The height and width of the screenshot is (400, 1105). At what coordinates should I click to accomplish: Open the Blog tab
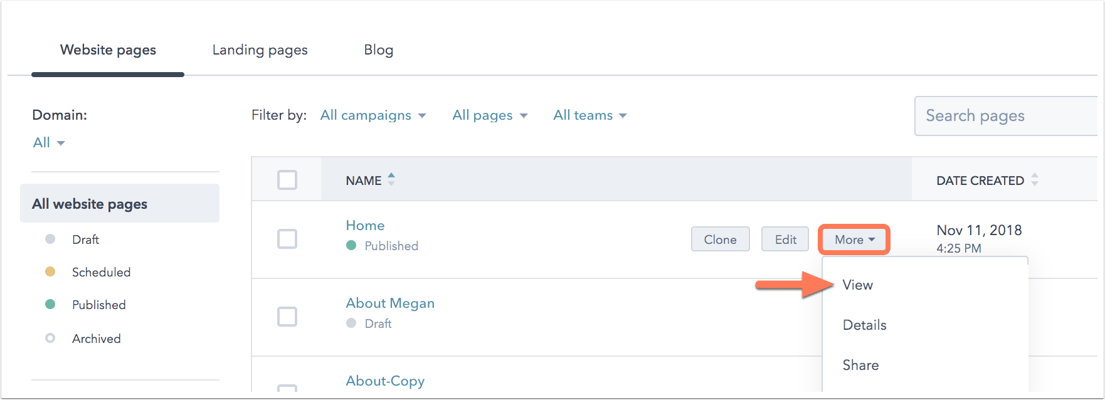pos(378,50)
